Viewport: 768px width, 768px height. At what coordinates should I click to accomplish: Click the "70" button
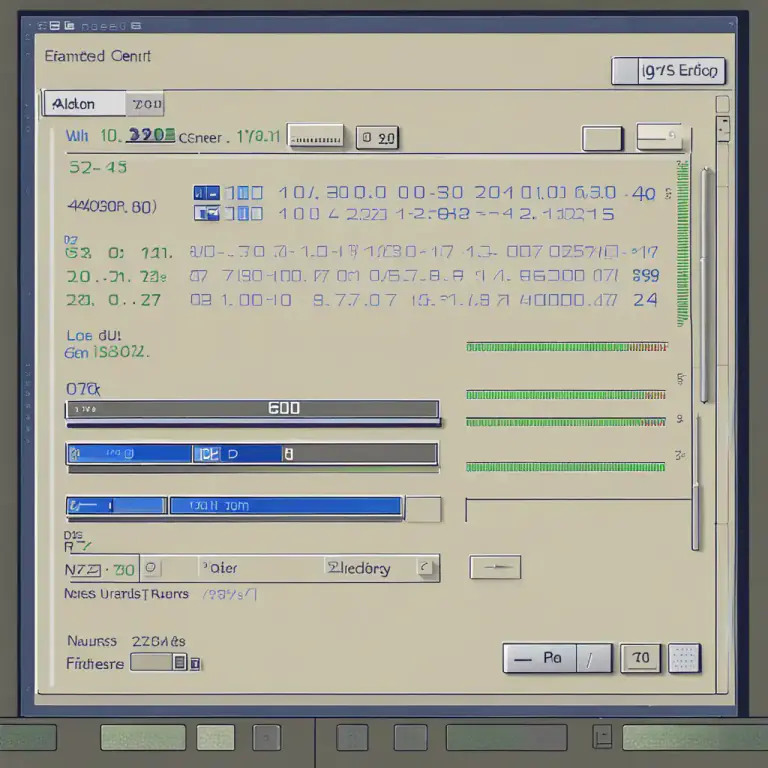coord(640,658)
